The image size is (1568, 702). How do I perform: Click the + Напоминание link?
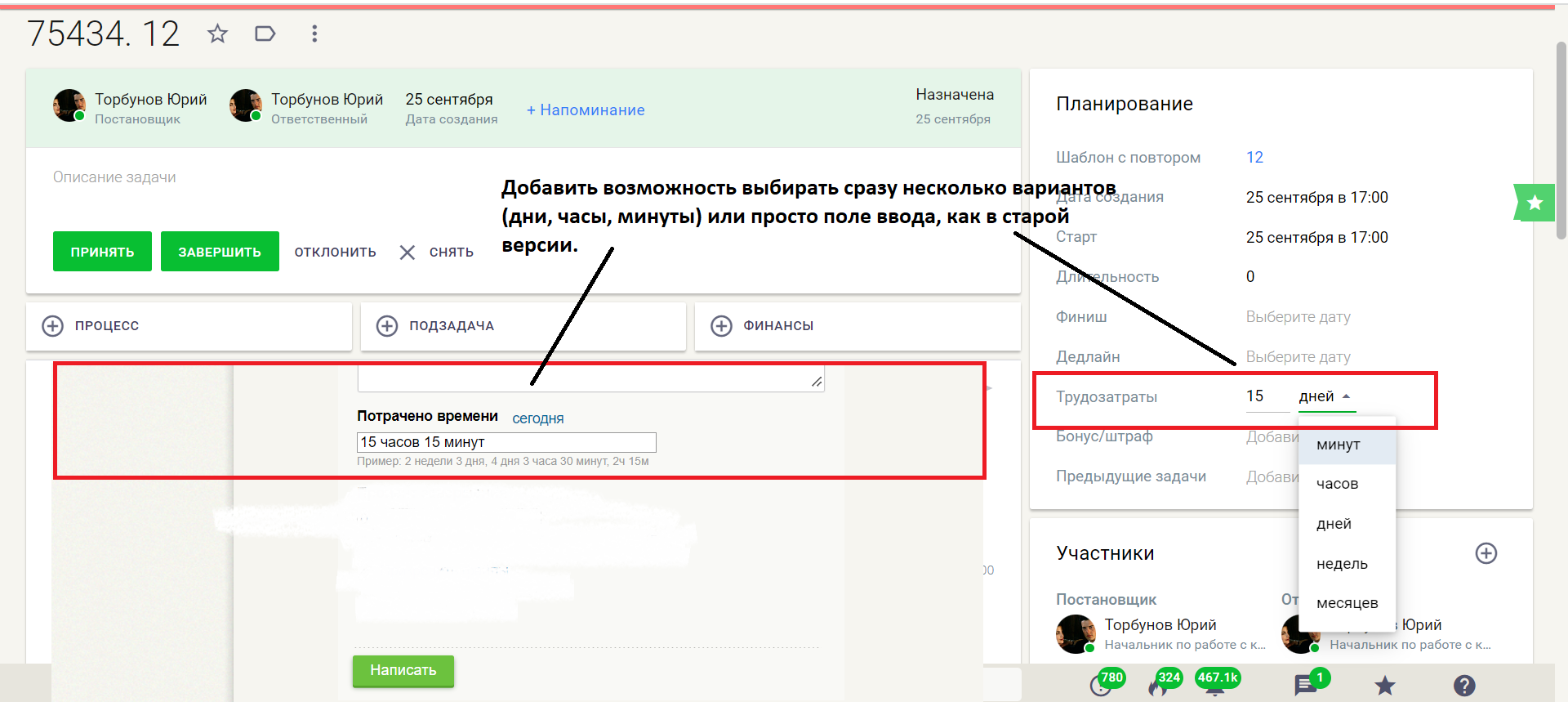click(x=586, y=110)
